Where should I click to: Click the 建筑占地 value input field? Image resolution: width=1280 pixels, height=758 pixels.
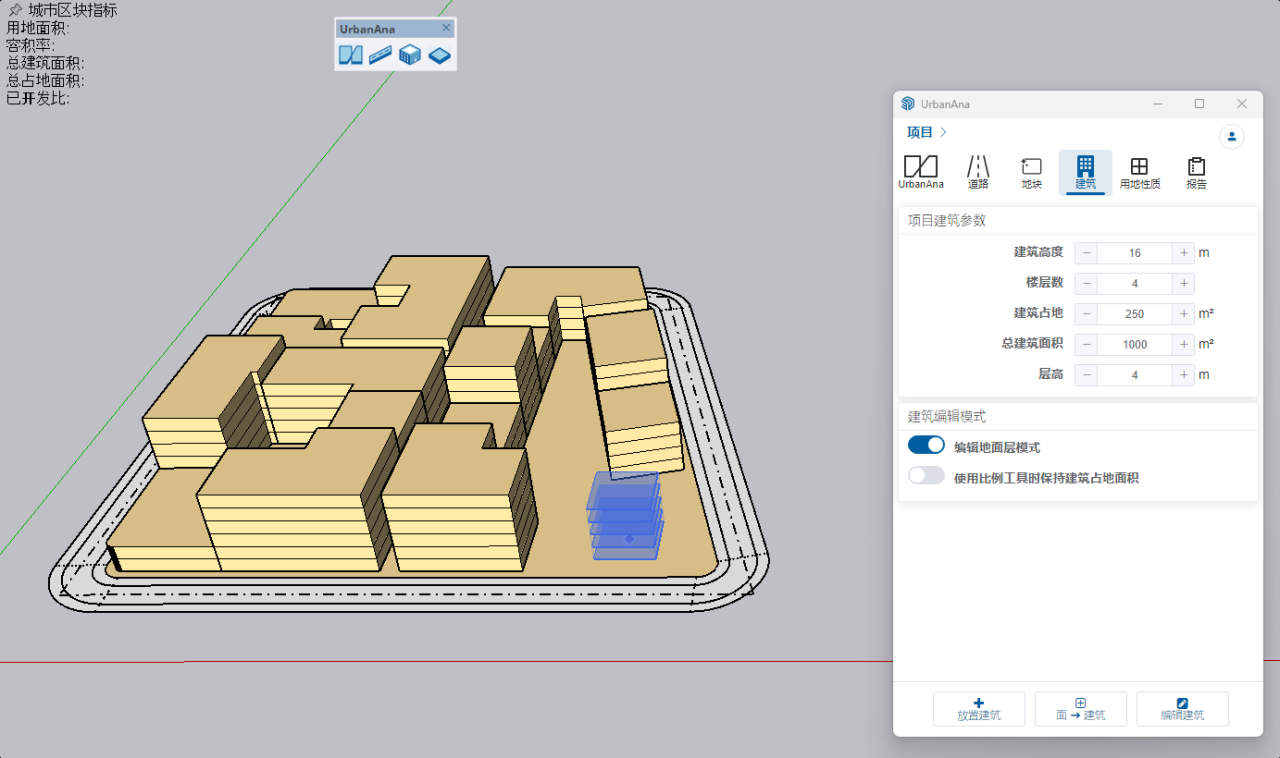pyautogui.click(x=1134, y=314)
